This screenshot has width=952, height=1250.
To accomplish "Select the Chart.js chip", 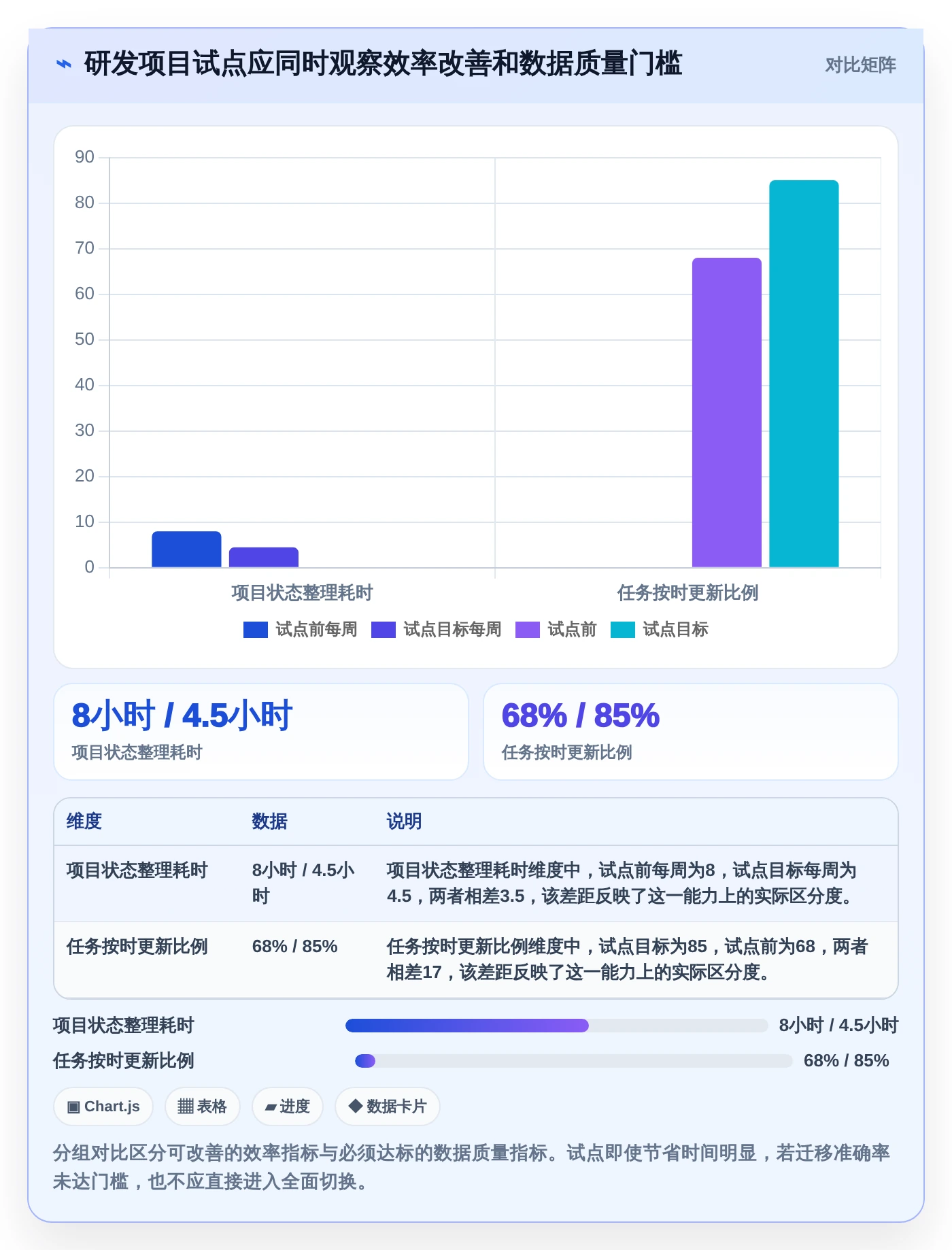I will [103, 1107].
